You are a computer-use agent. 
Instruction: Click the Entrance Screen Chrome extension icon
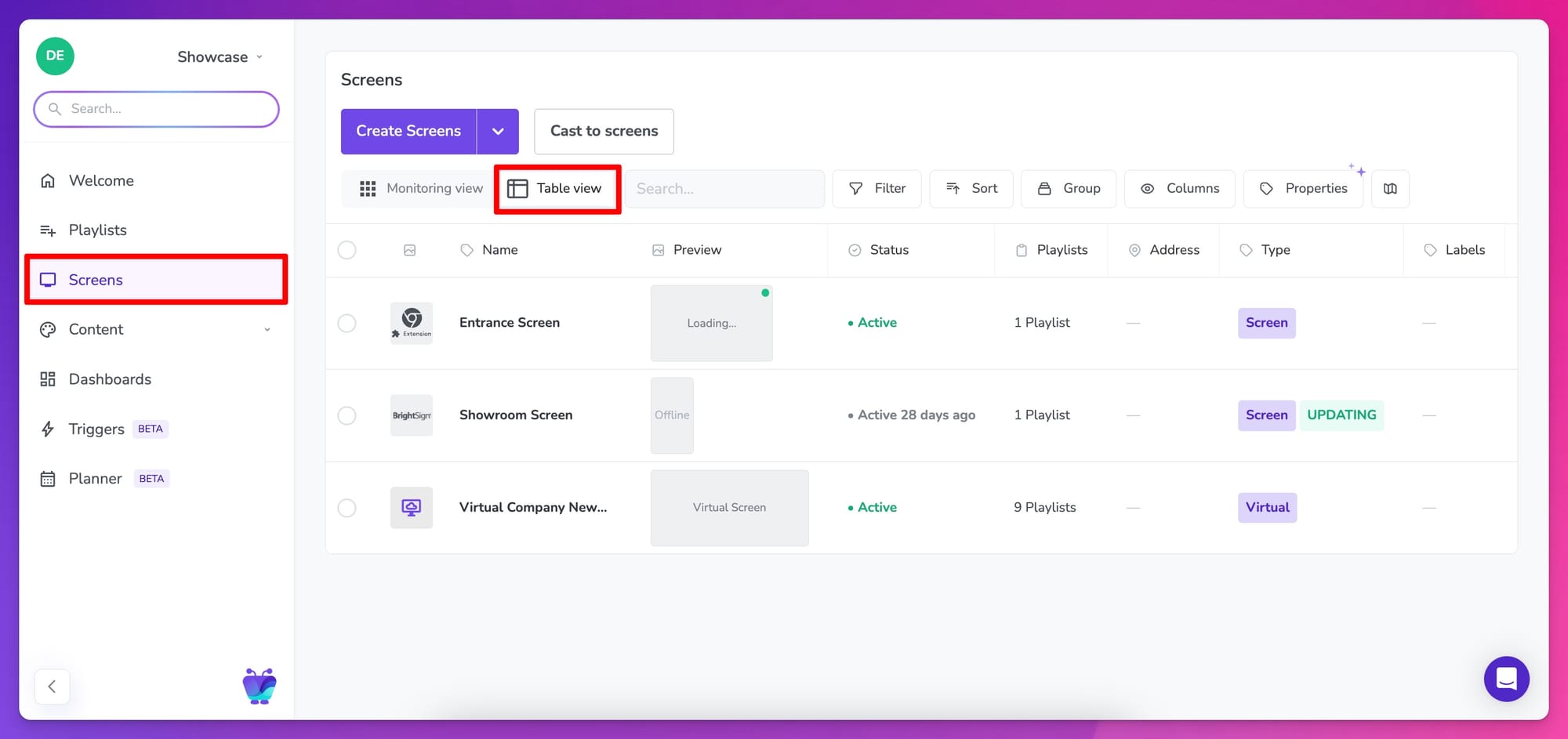(x=412, y=323)
